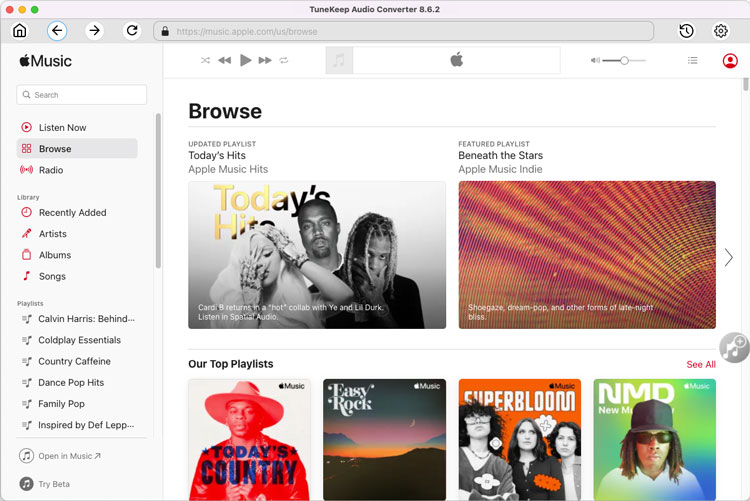The image size is (750, 501).
Task: Focus the Search field
Action: [x=82, y=95]
